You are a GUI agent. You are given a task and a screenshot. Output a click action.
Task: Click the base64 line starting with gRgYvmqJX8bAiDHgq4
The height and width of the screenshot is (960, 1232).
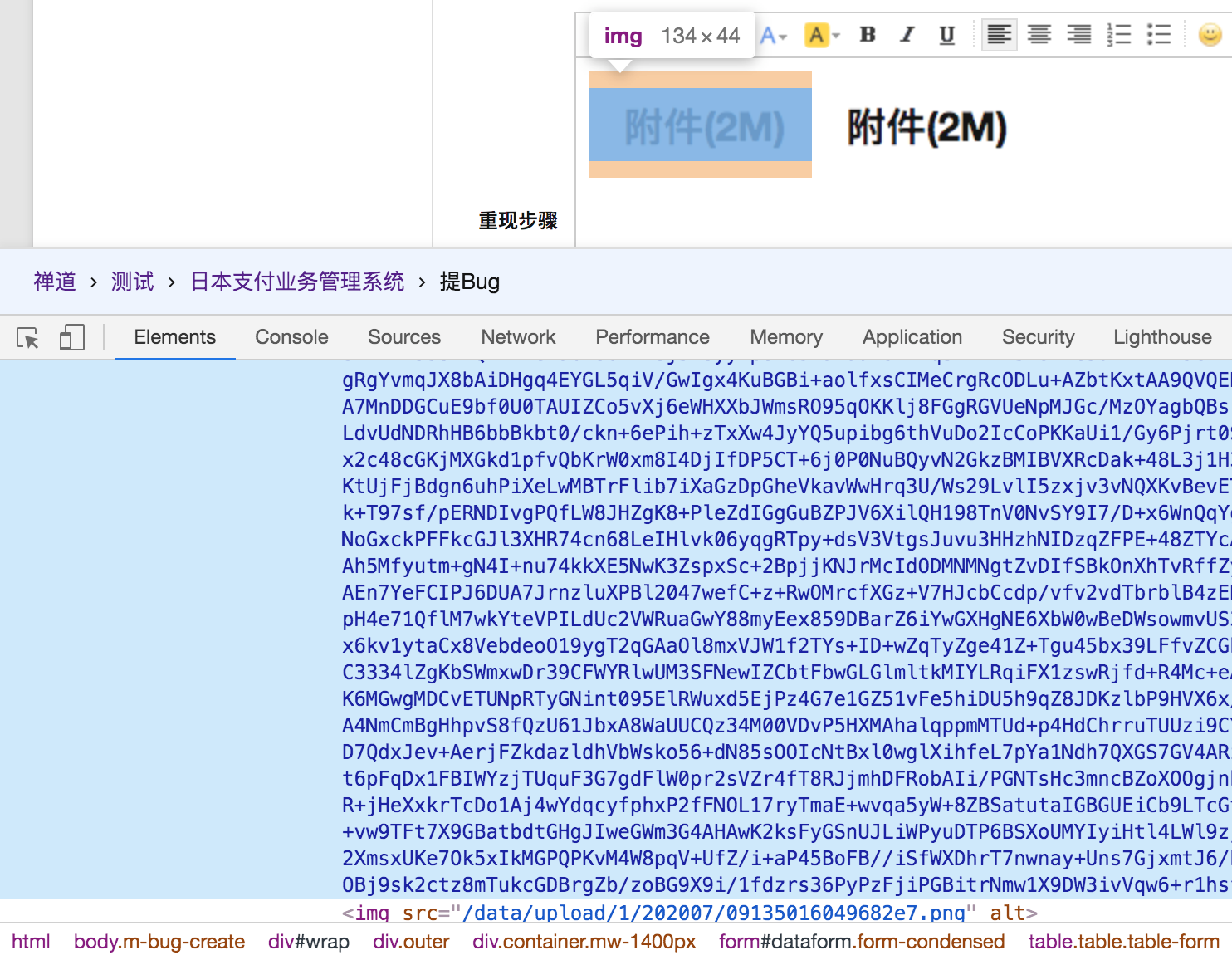(786, 380)
